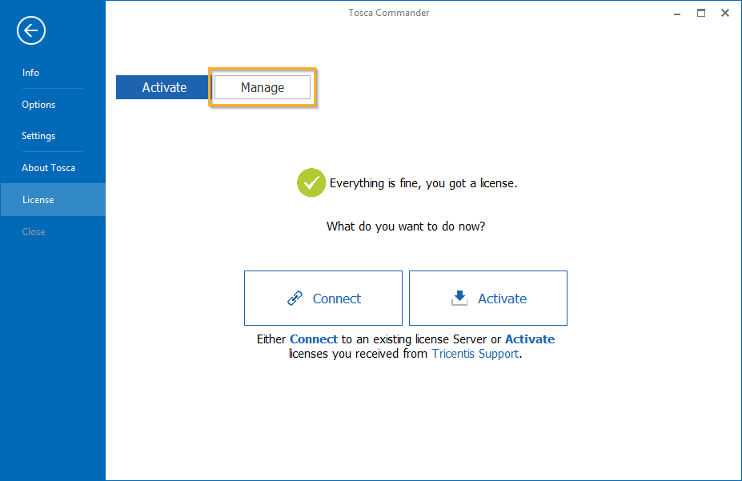
Task: Switch to the Activate tab
Action: pos(162,87)
